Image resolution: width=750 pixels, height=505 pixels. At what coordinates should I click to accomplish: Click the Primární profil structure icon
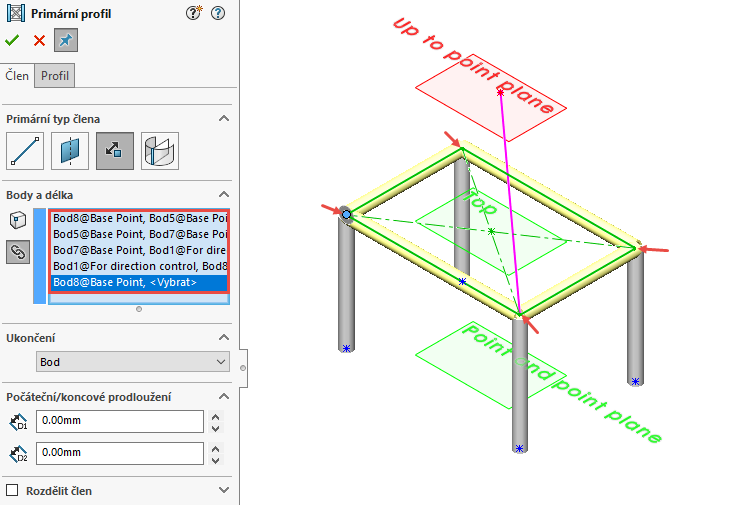16,13
